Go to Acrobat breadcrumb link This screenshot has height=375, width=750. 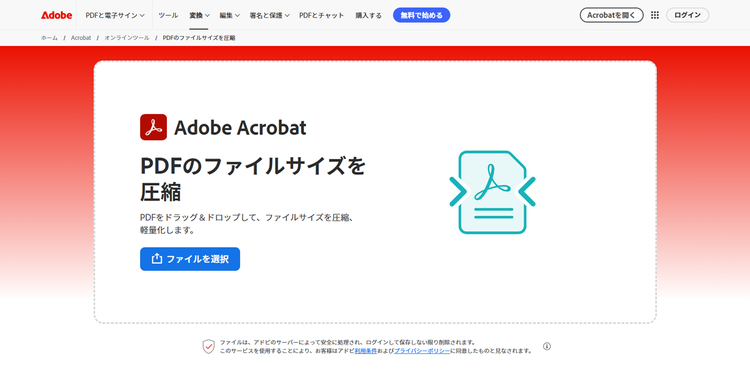tap(81, 38)
